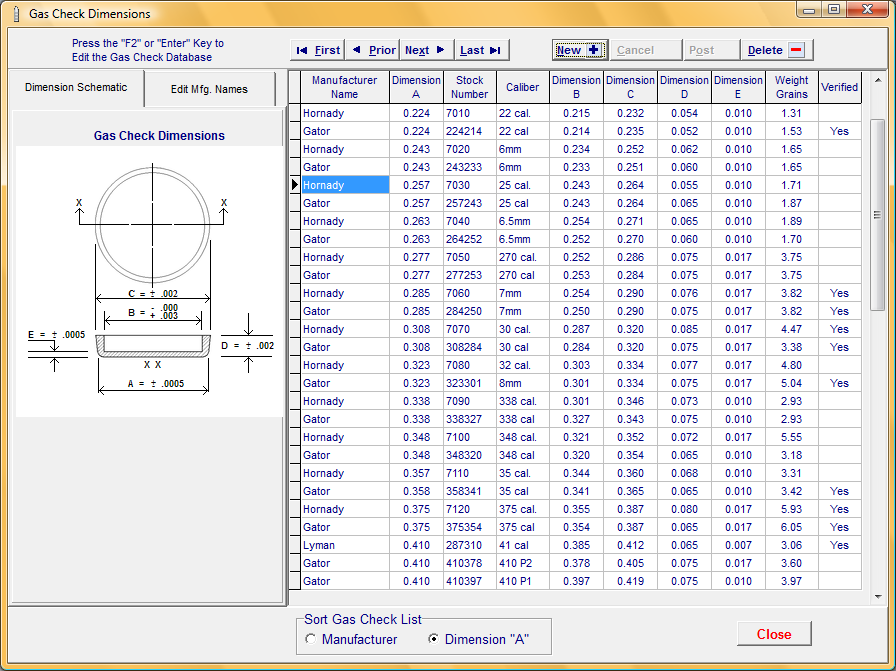Viewport: 896px width, 671px height.
Task: Go to the Prior record
Action: point(373,50)
